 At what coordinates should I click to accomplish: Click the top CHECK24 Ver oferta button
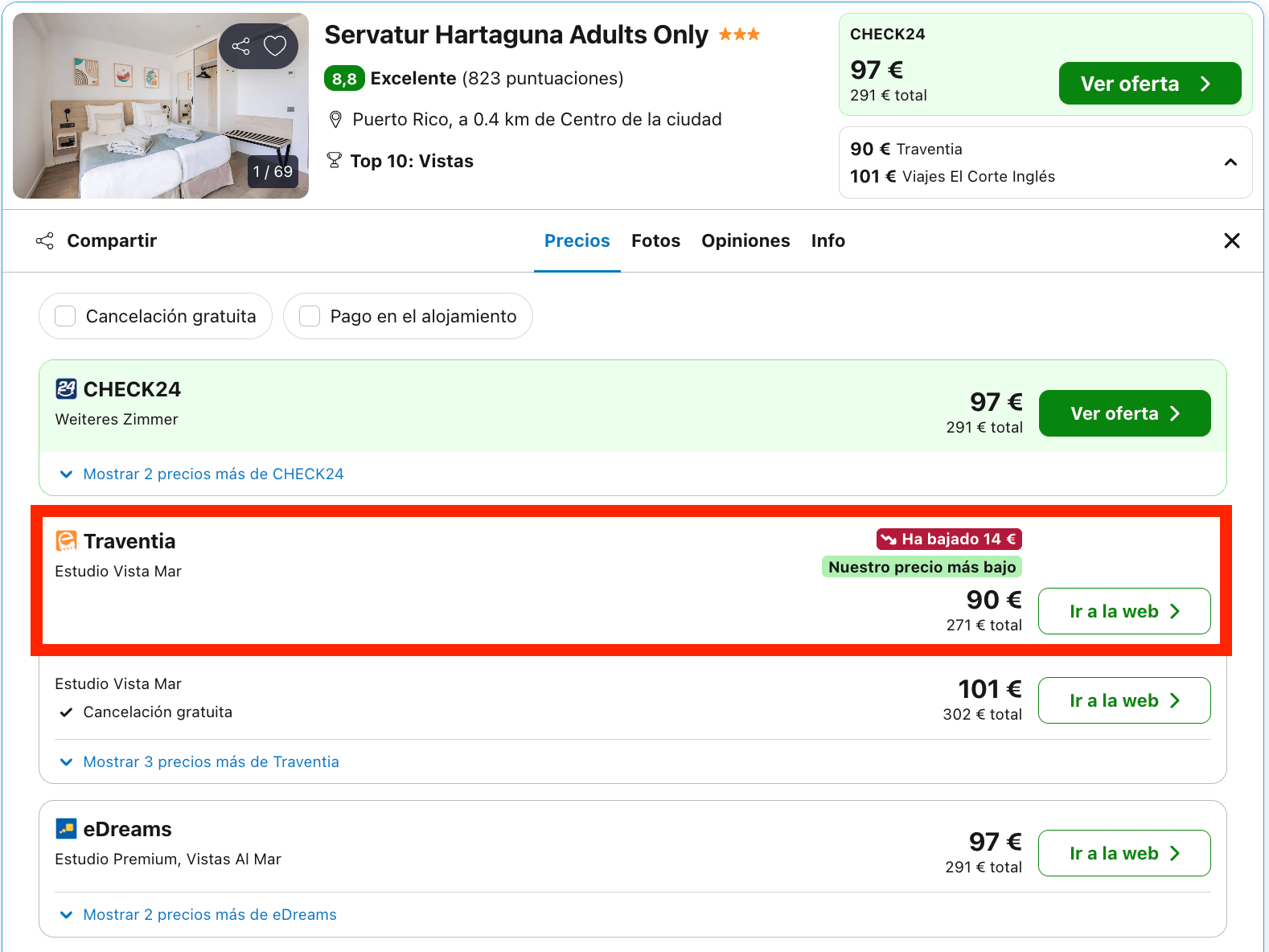1149,84
